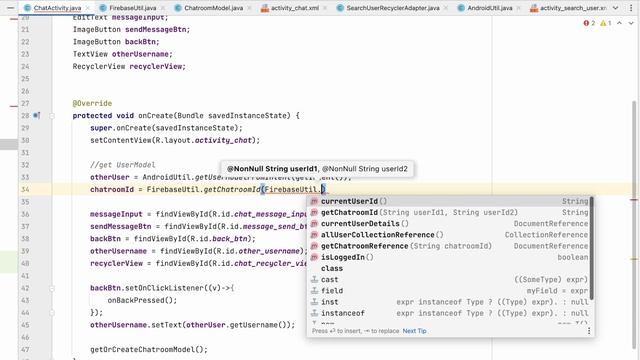
Task: Expand the hidden editor tabs dropdown
Action: (616, 8)
